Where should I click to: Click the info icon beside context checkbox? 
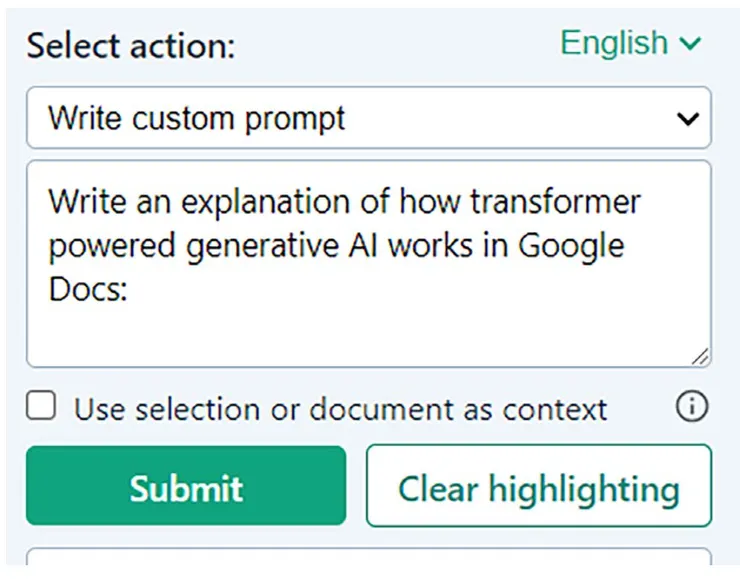tap(692, 407)
